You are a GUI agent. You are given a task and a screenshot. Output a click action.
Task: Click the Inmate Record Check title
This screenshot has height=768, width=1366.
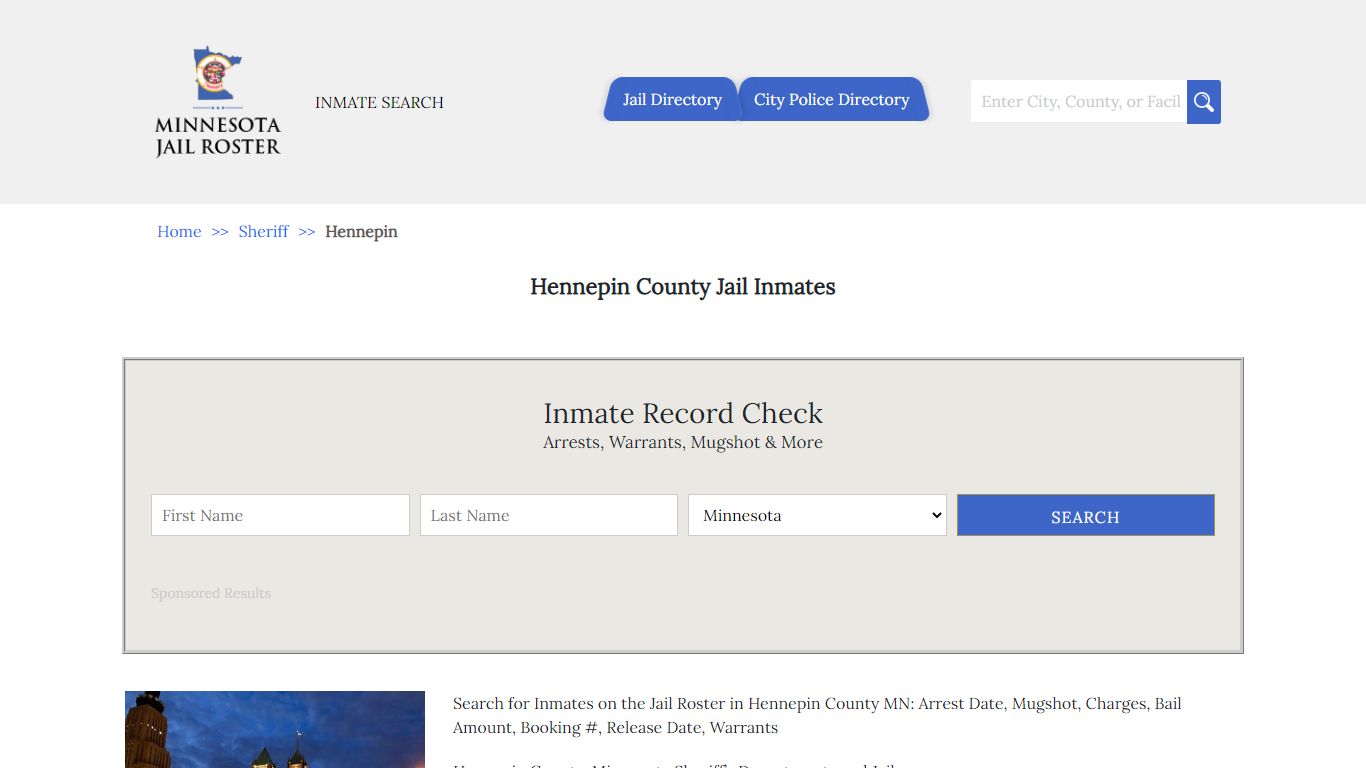(x=682, y=413)
